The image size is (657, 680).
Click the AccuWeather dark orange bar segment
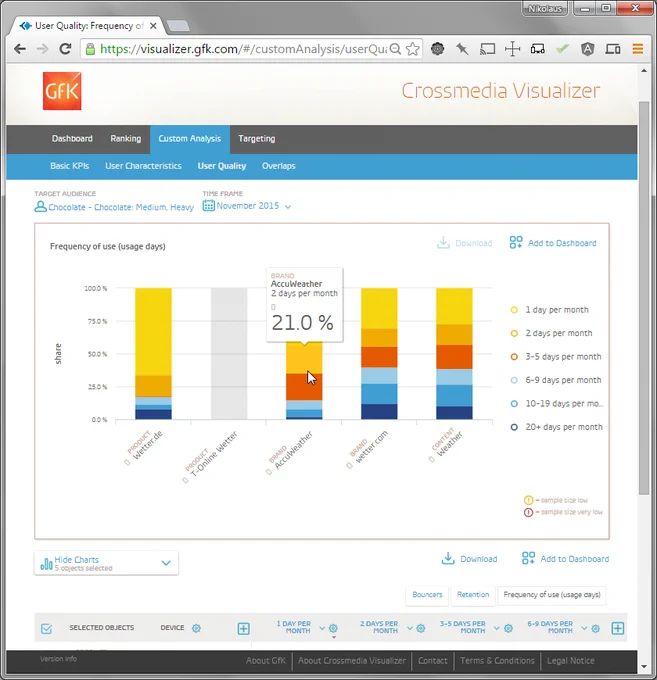(304, 387)
